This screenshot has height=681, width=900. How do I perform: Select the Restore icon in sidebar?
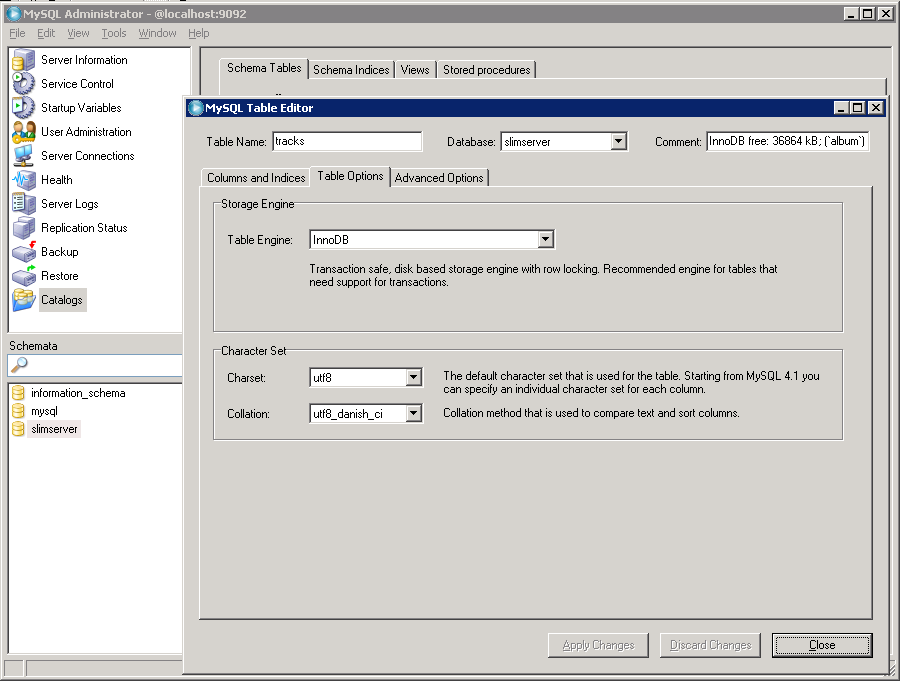tap(24, 276)
